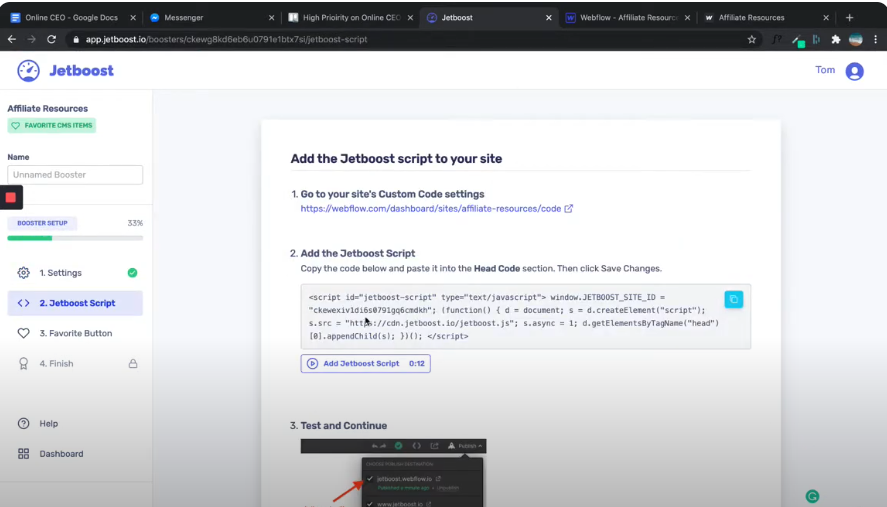Image resolution: width=887 pixels, height=507 pixels.
Task: Click the f? extension icon in toolbar
Action: (x=777, y=40)
